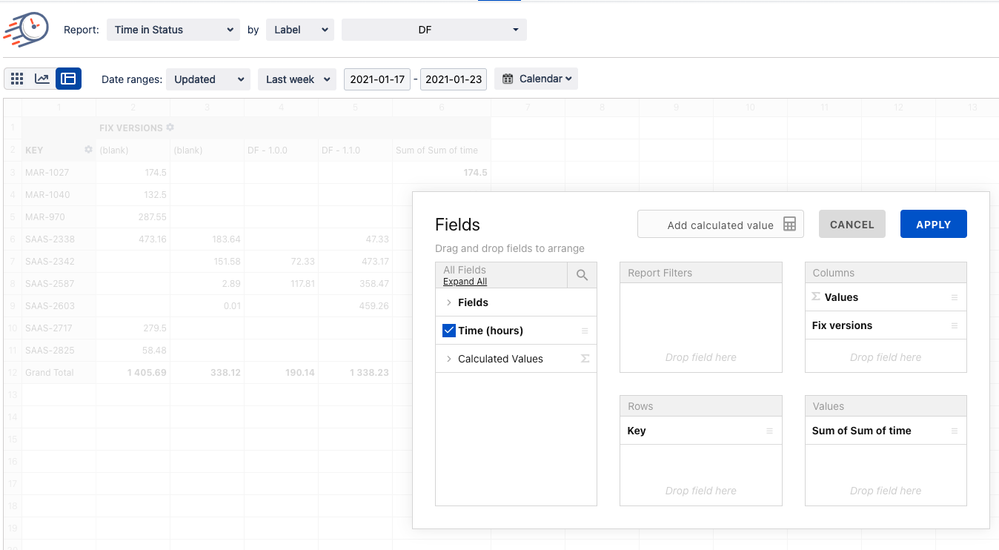Open the gear settings beside KEY header

(89, 150)
